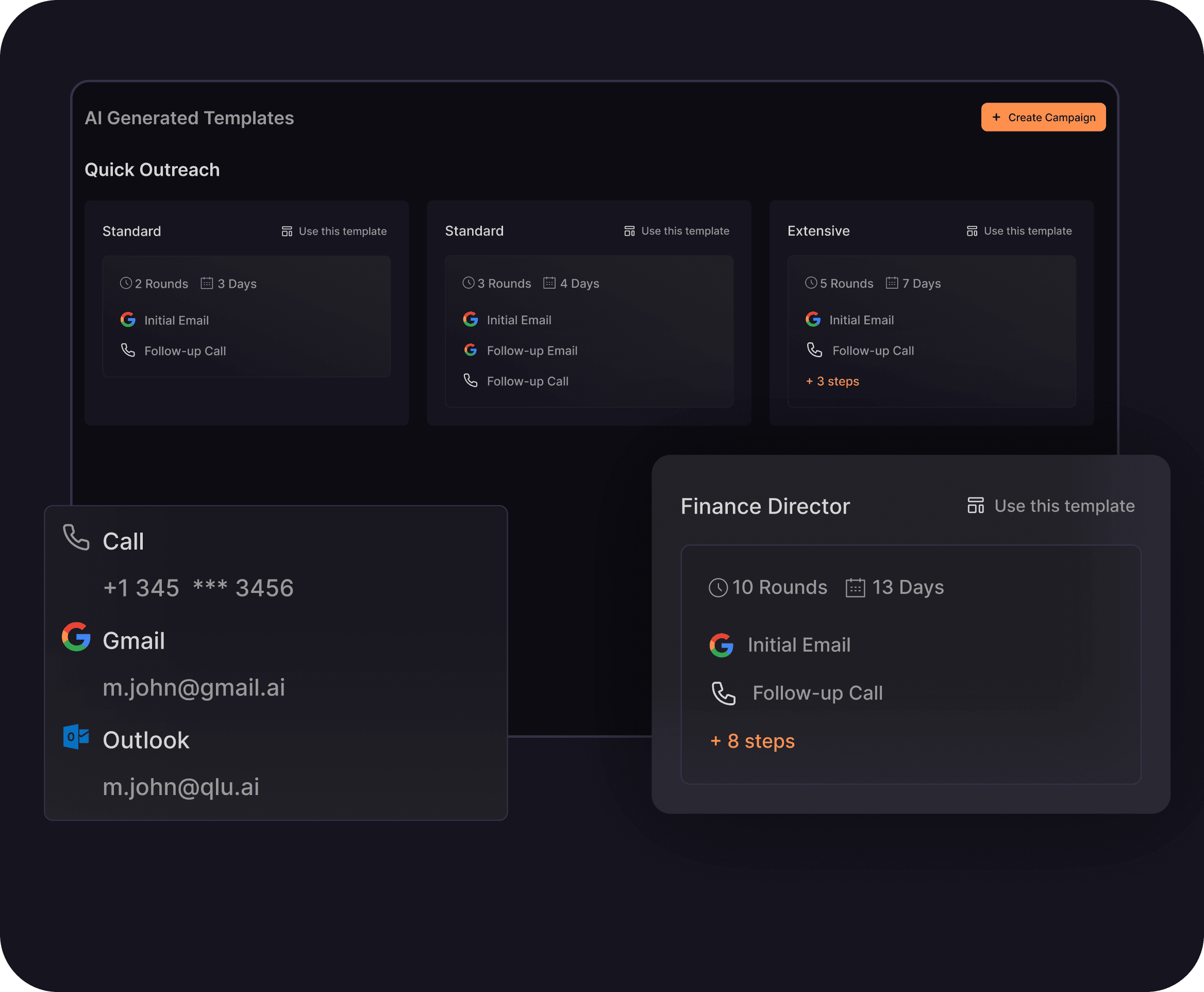Click template icon on 2 Rounds Standard card
Screen dimensions: 1204x992
tap(287, 232)
